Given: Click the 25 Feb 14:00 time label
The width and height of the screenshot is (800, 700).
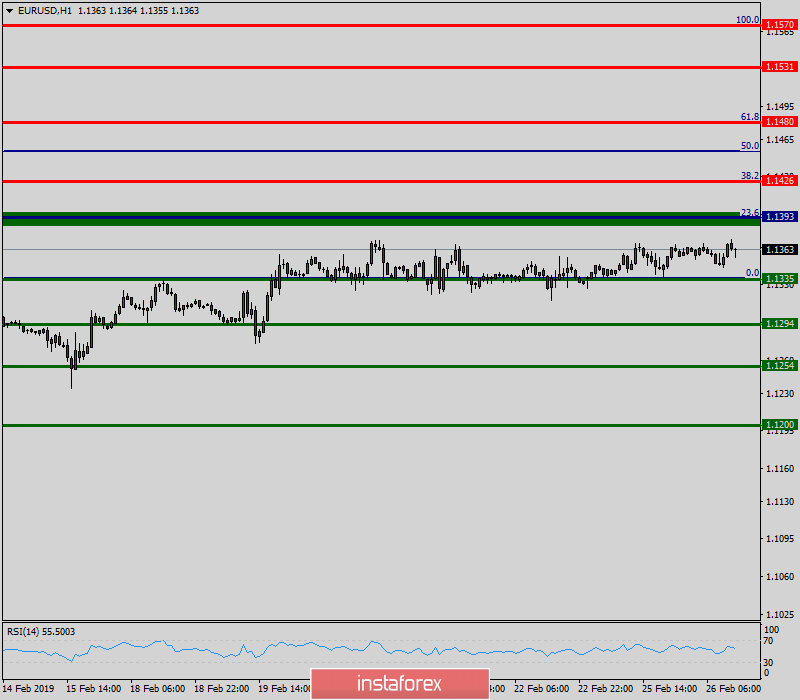Looking at the screenshot, I should click(669, 689).
